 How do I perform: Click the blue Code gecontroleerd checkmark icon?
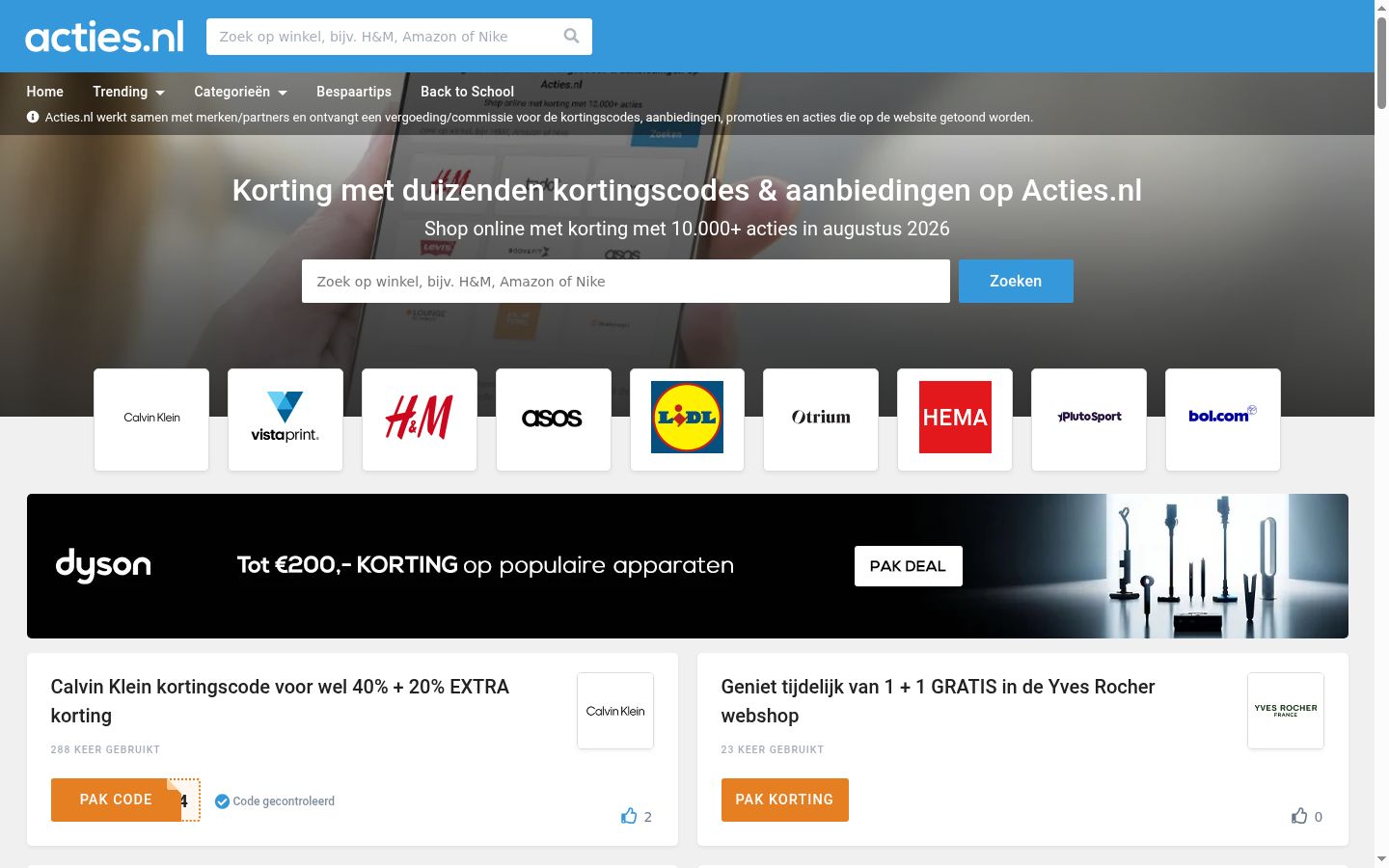222,801
